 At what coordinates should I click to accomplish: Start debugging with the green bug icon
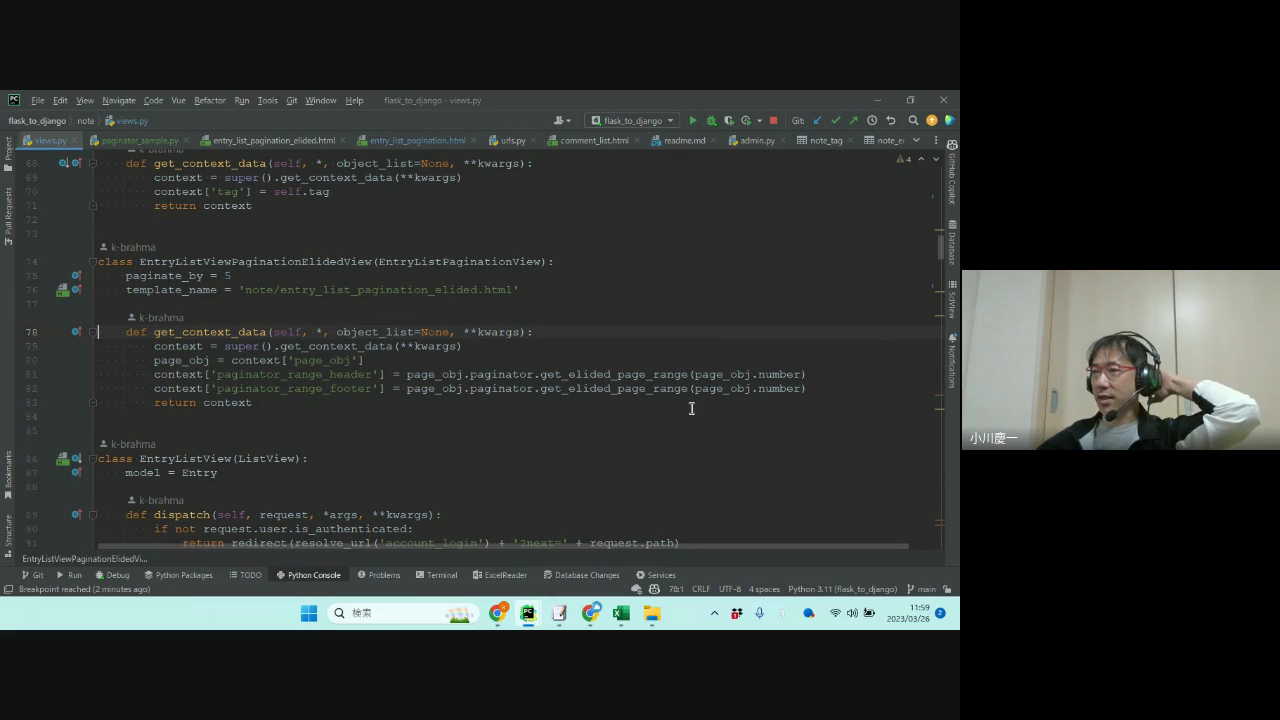[x=711, y=121]
